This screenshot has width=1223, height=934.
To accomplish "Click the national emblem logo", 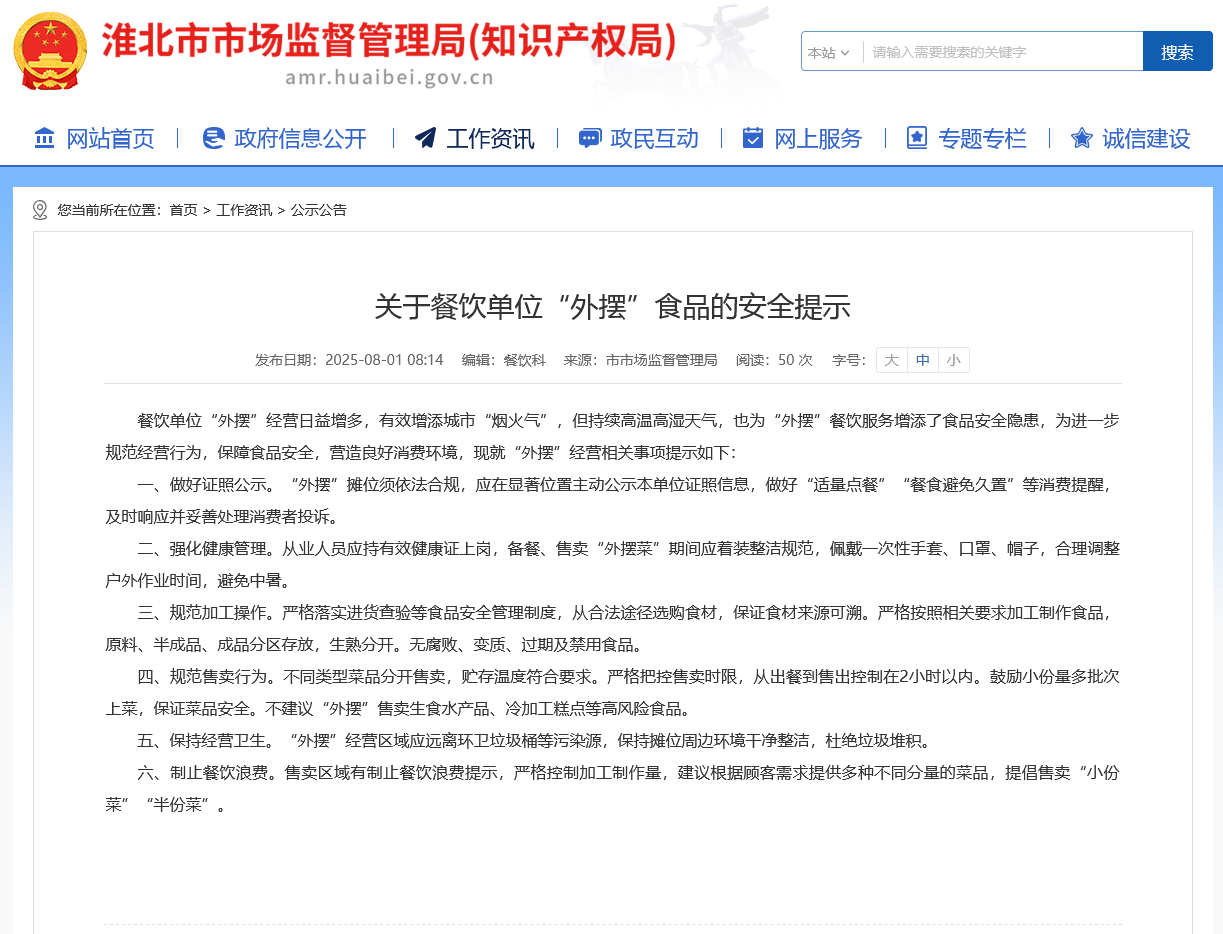I will coord(50,50).
